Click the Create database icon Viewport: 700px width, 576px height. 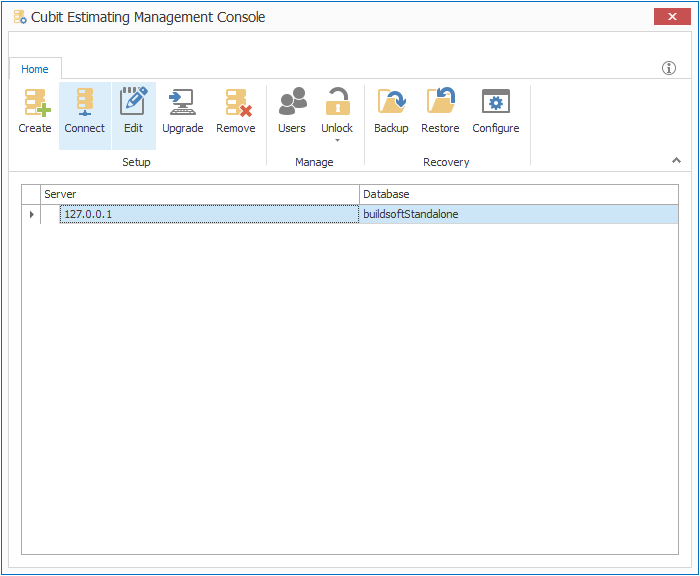[x=35, y=103]
